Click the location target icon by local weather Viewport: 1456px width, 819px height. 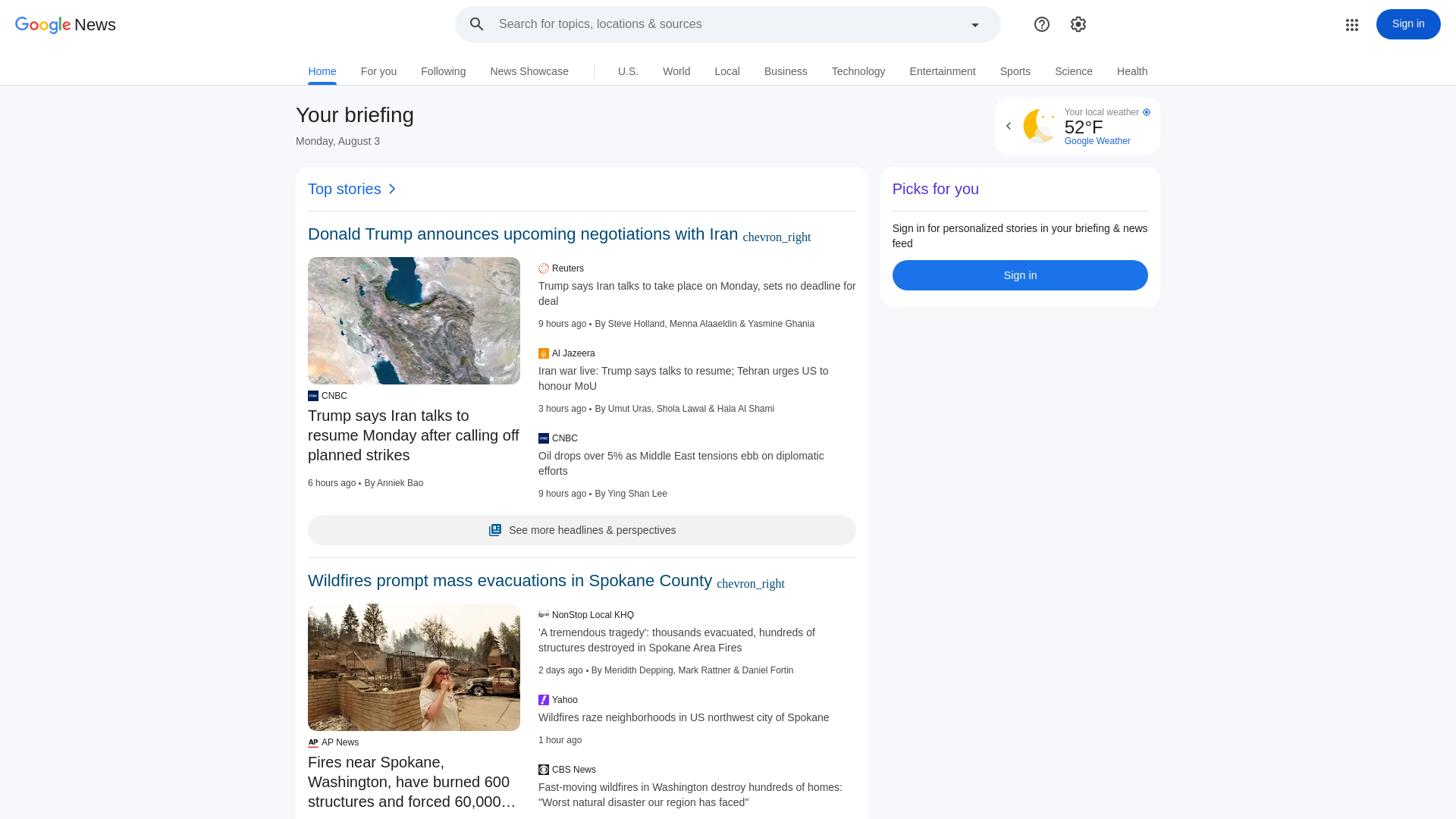pyautogui.click(x=1147, y=112)
